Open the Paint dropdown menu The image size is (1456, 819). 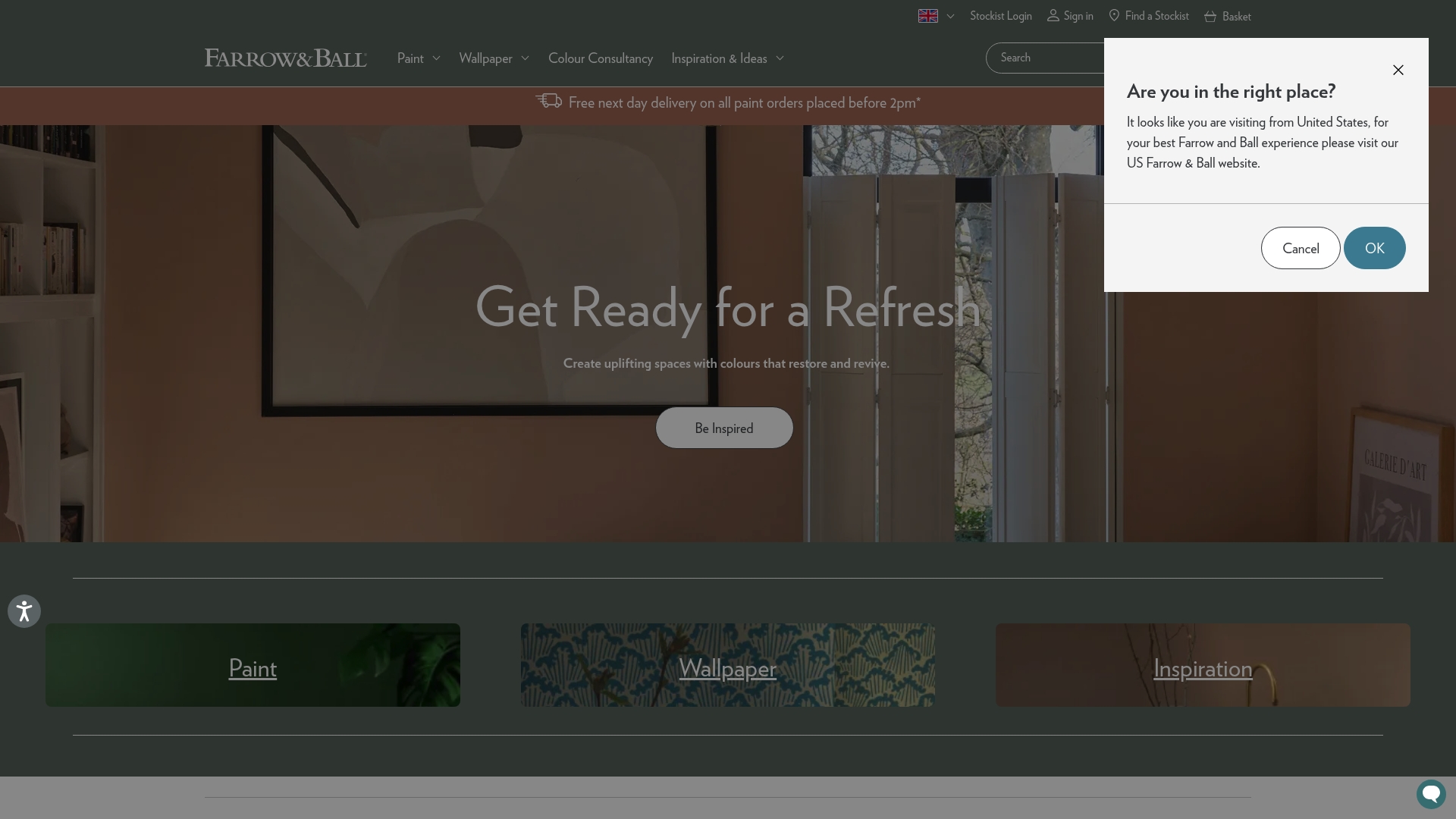(x=417, y=58)
